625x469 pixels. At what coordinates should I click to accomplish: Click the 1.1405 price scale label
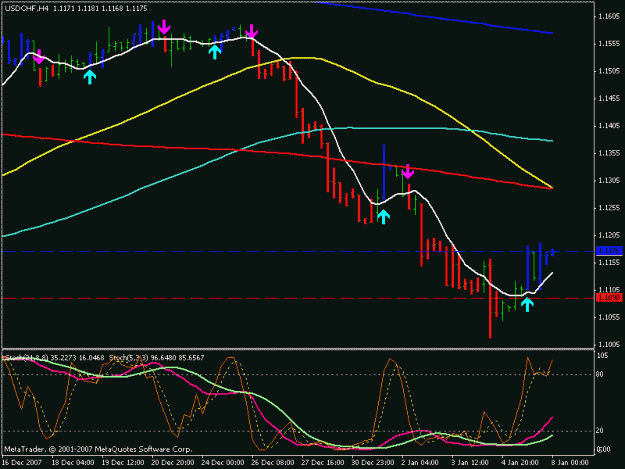click(609, 126)
